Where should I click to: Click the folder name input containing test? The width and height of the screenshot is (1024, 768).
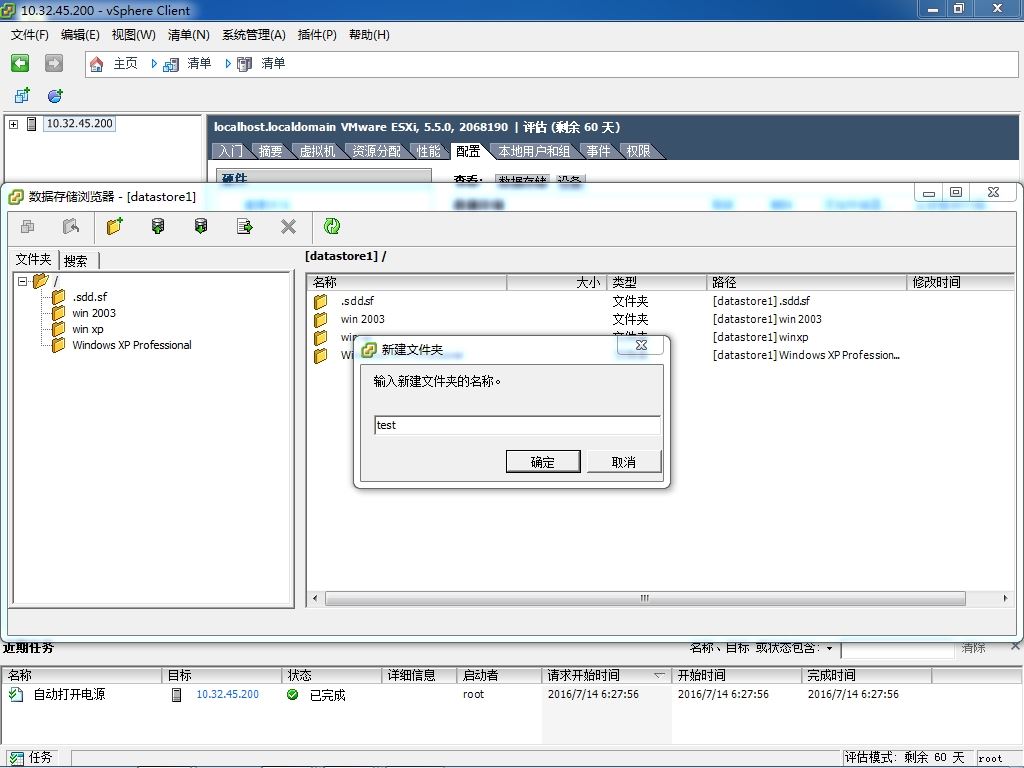(517, 425)
